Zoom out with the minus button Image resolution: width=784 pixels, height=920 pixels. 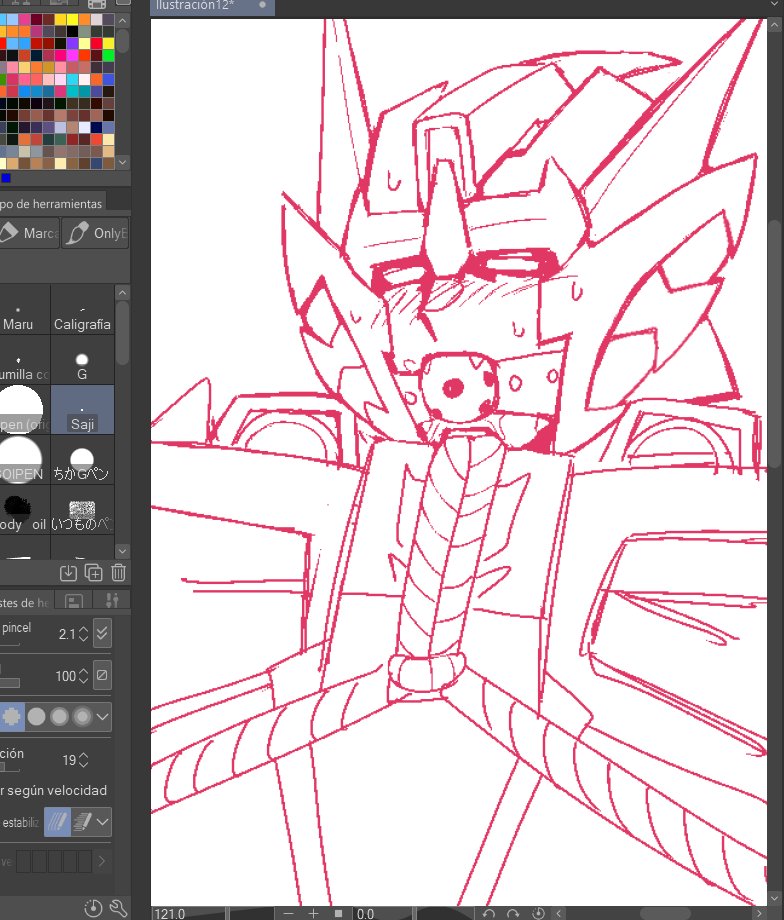(288, 914)
